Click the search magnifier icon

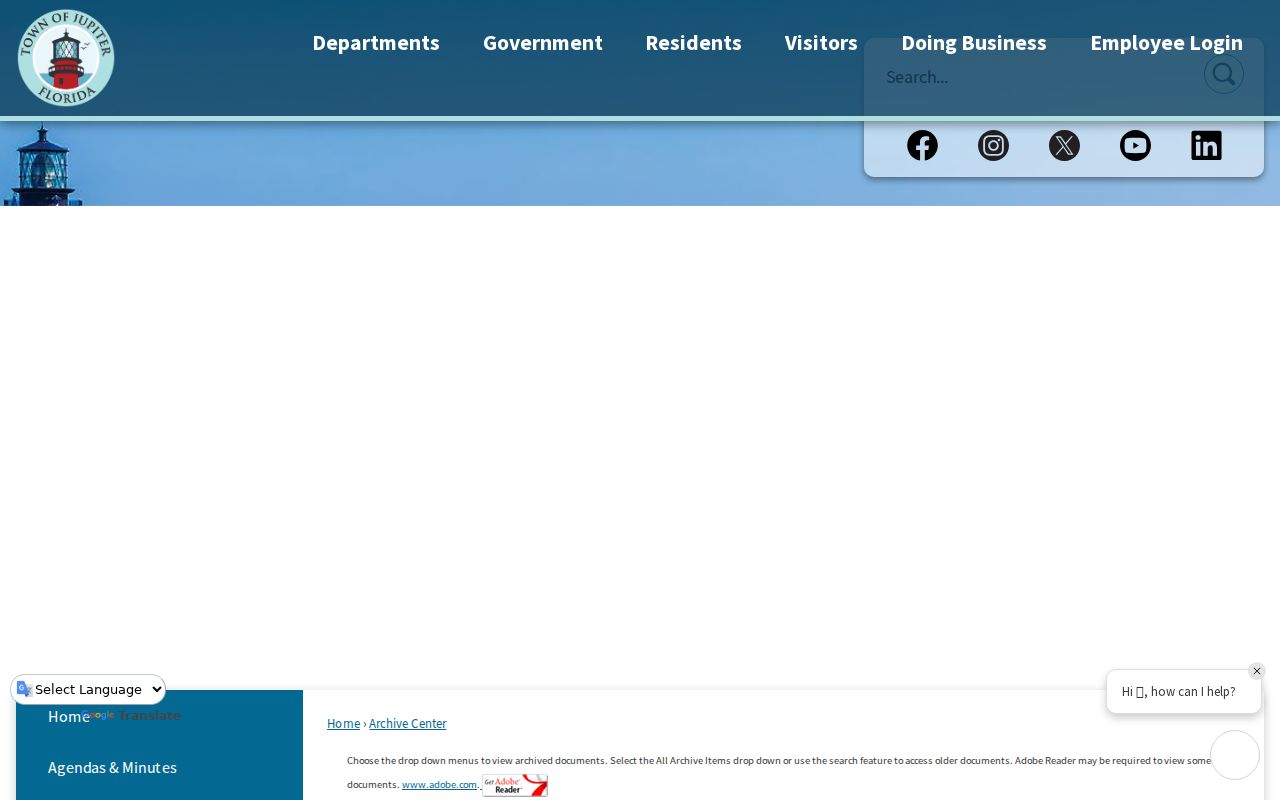coord(1223,74)
